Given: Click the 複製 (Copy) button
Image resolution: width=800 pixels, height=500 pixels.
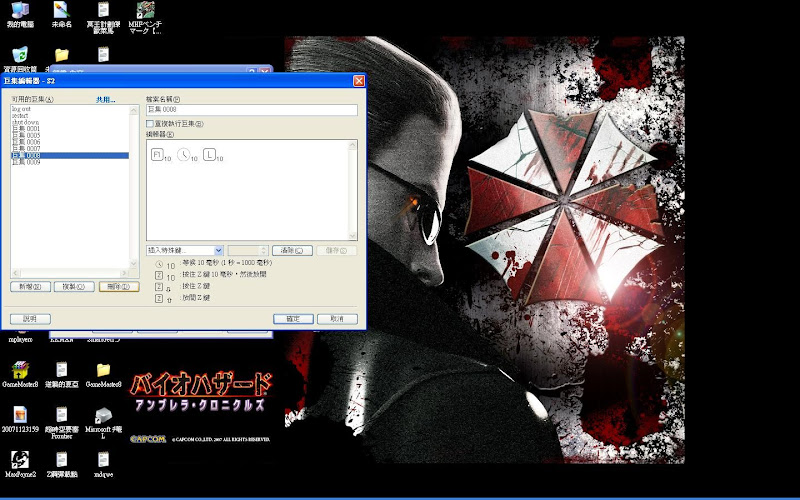Looking at the screenshot, I should 74,287.
